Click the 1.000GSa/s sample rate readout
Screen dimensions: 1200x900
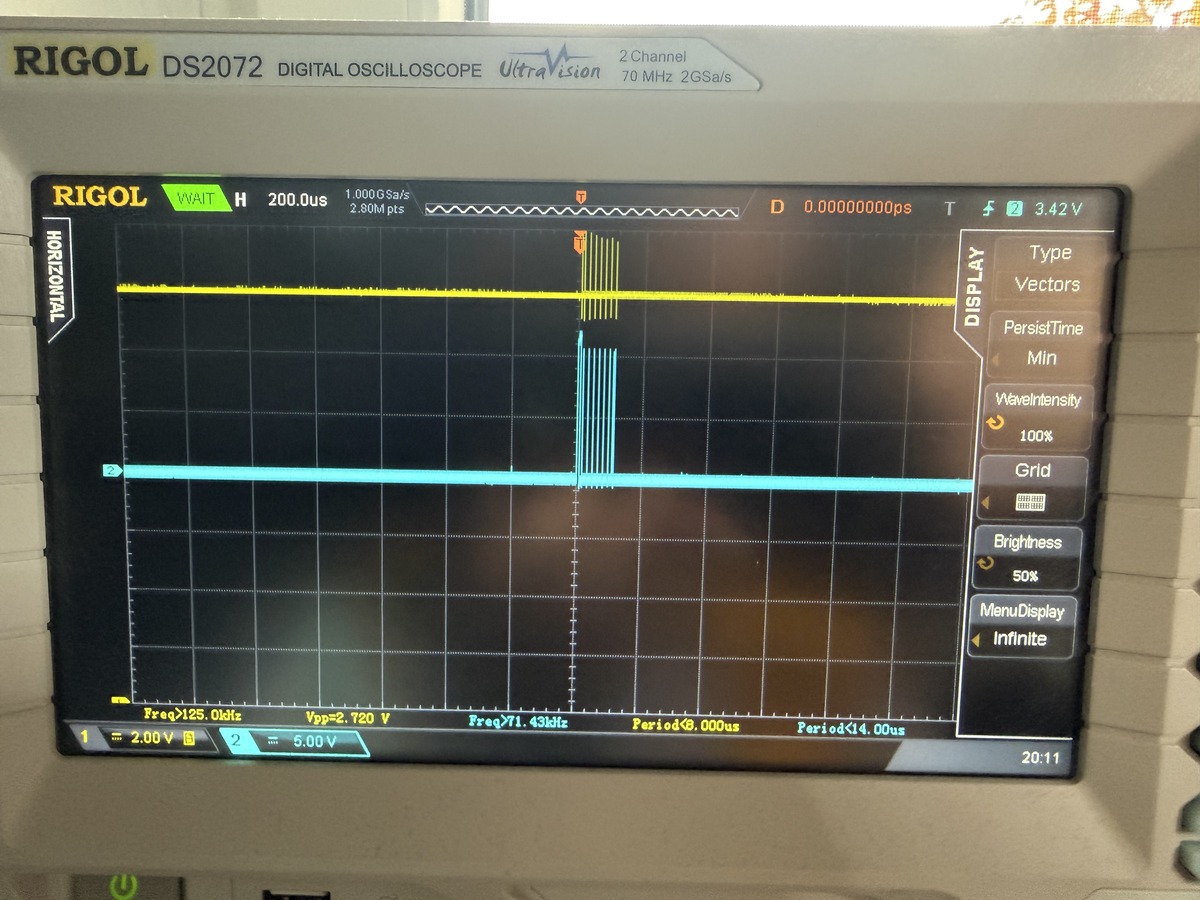377,193
